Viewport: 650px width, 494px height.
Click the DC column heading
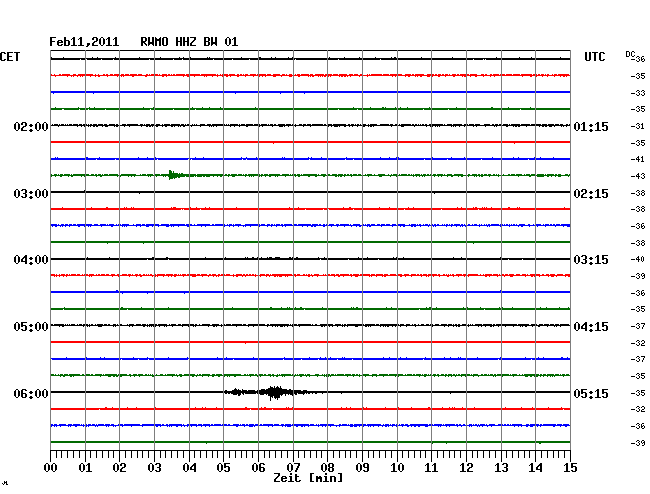[x=630, y=54]
